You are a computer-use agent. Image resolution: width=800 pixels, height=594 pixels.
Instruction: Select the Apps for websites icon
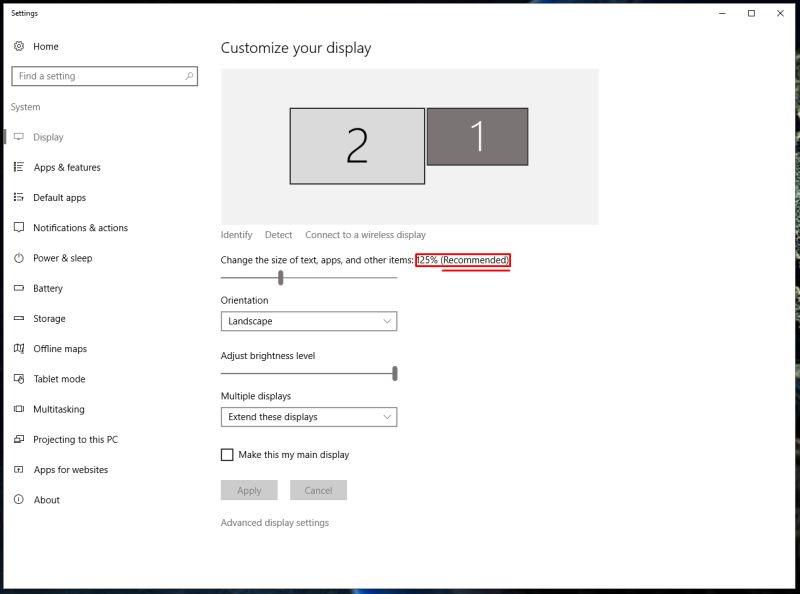click(20, 469)
